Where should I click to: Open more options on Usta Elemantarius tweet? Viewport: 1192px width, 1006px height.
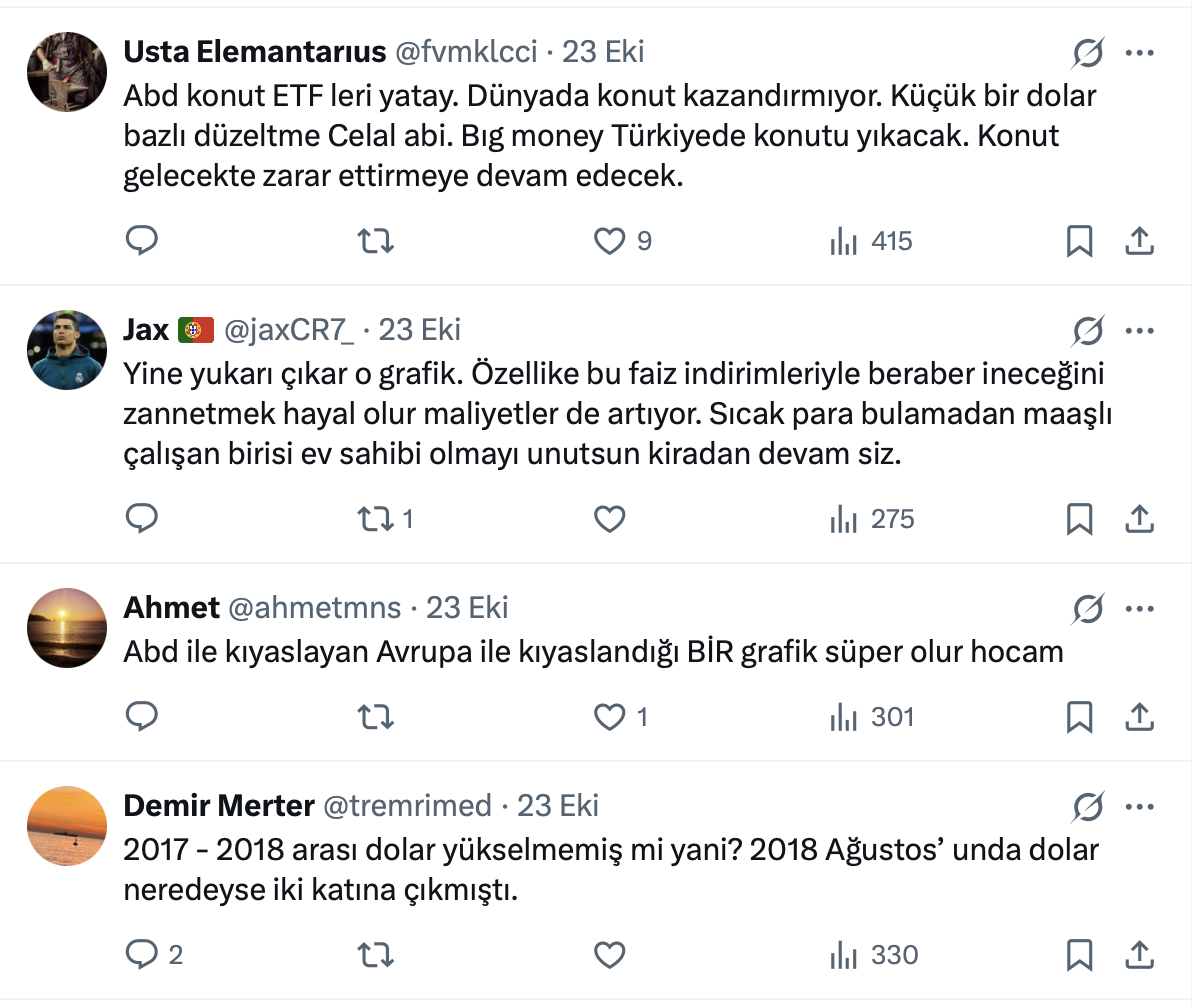pyautogui.click(x=1140, y=52)
